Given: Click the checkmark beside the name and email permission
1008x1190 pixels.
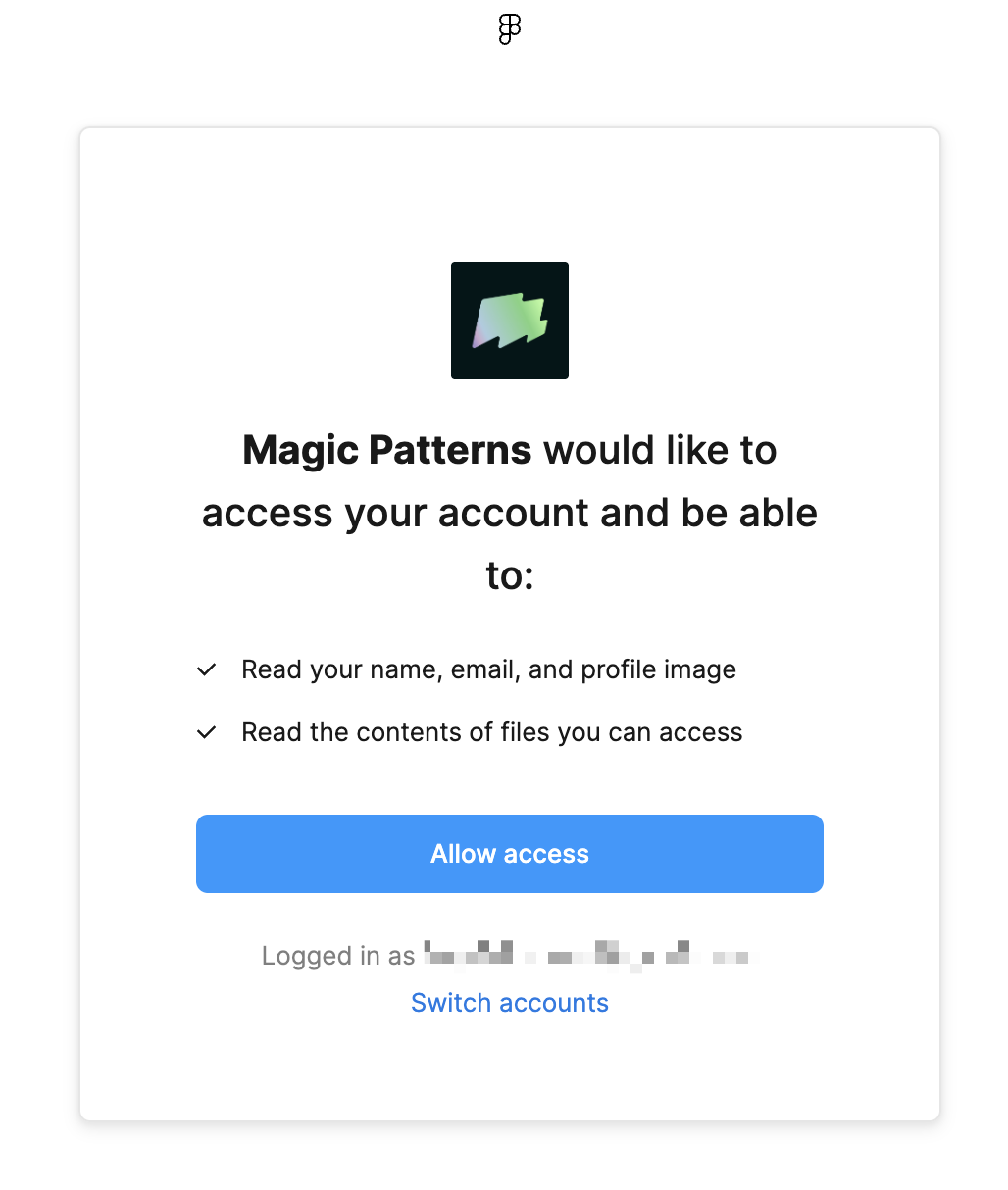Looking at the screenshot, I should pyautogui.click(x=206, y=670).
